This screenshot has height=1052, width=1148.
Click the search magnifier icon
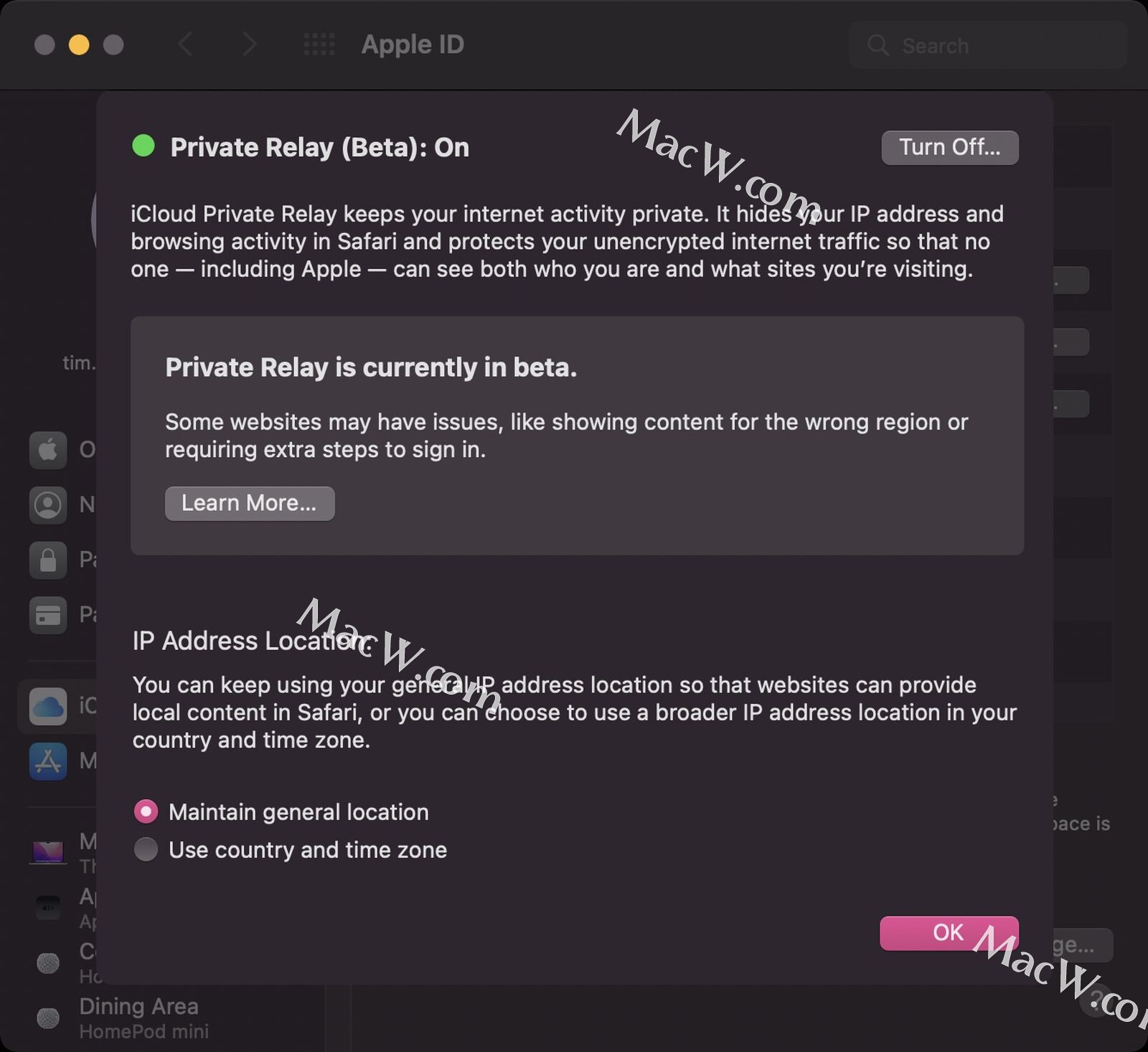[x=878, y=45]
